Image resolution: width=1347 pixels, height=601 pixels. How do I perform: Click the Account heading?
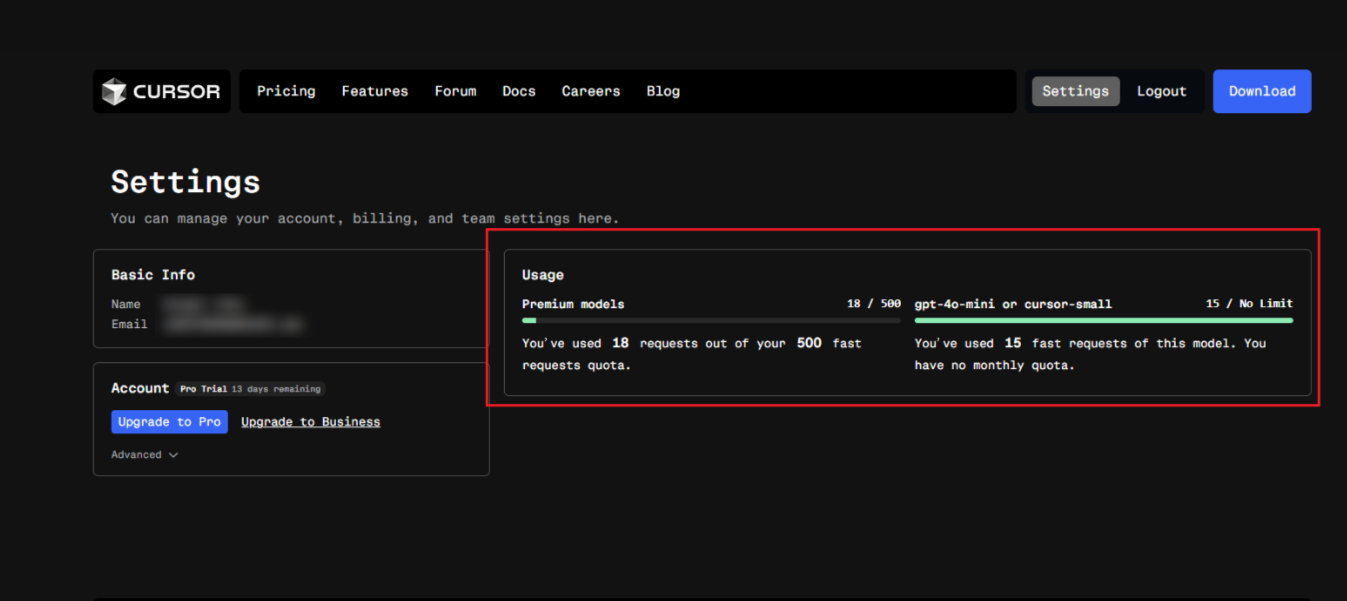tap(140, 388)
